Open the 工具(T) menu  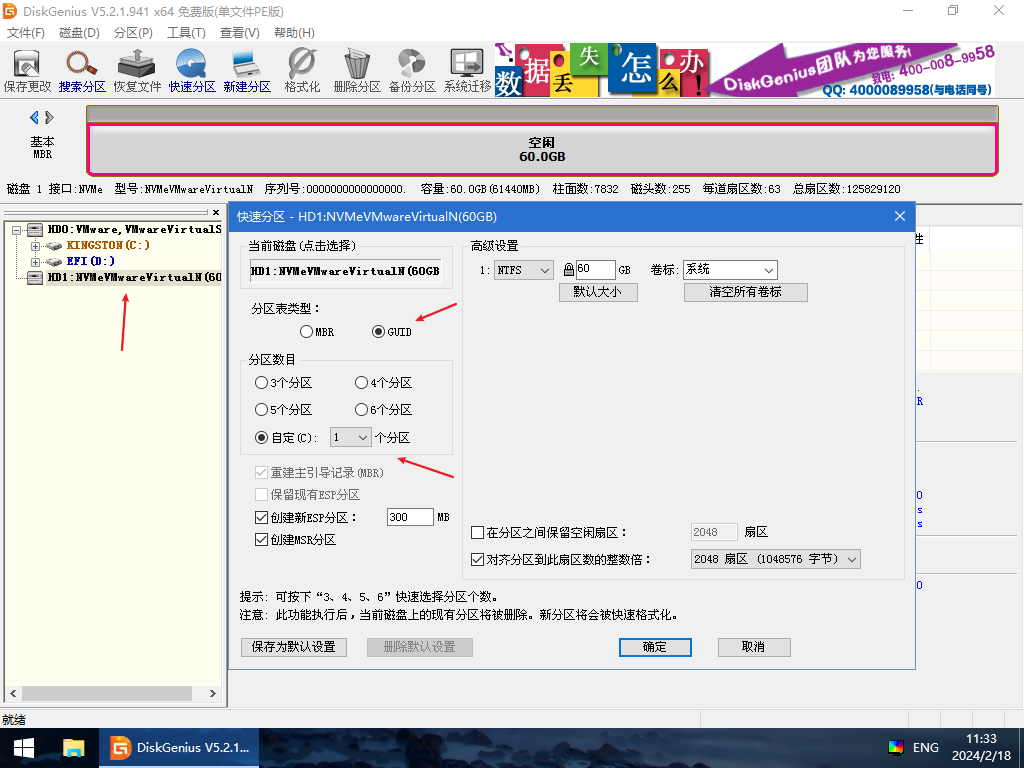[186, 33]
